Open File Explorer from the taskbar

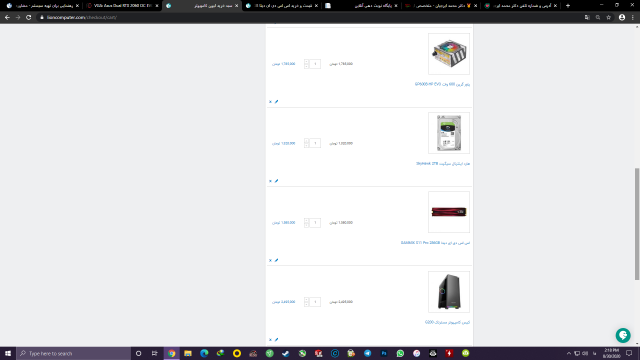[188, 353]
